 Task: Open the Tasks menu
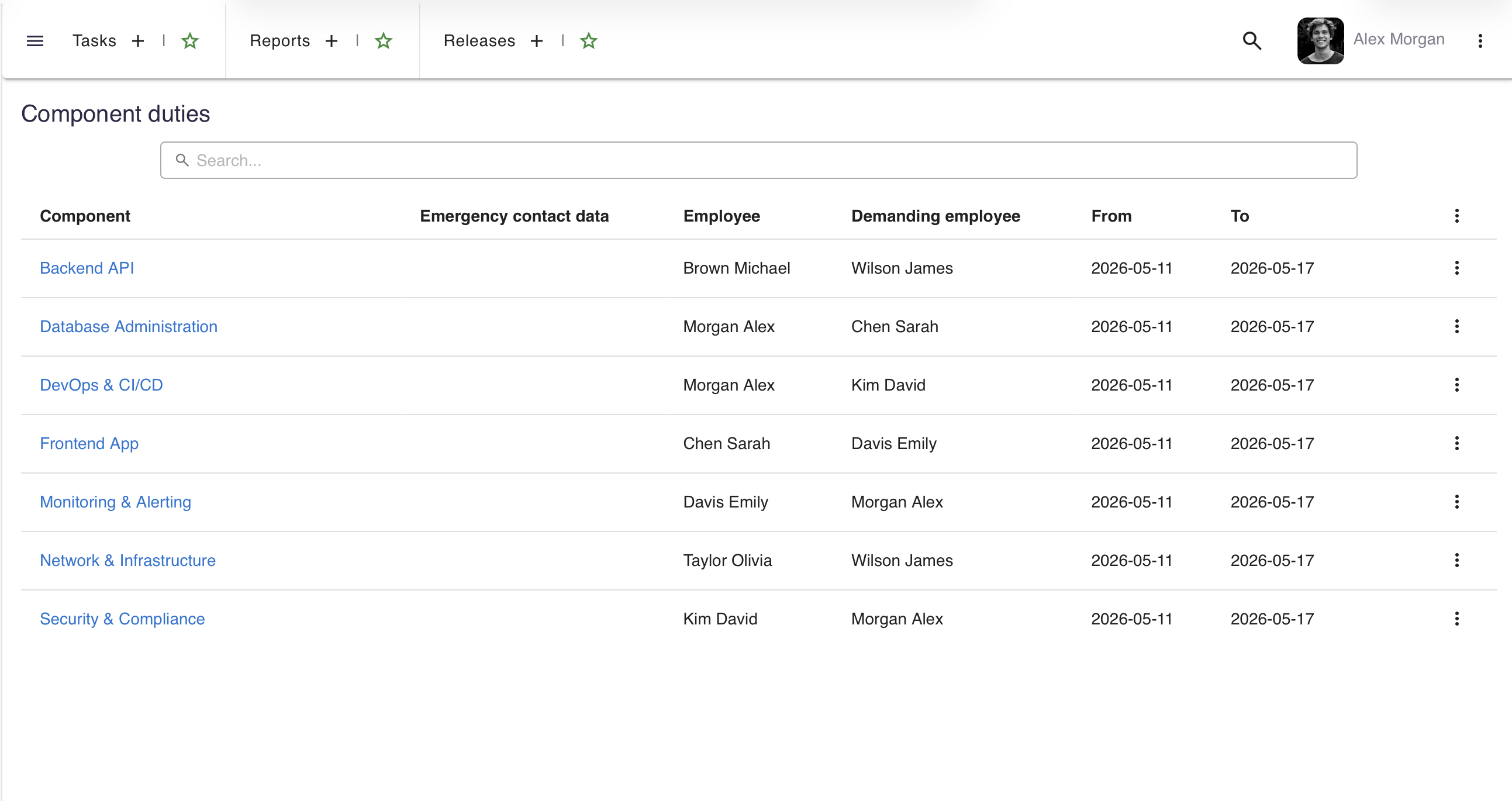pos(94,40)
